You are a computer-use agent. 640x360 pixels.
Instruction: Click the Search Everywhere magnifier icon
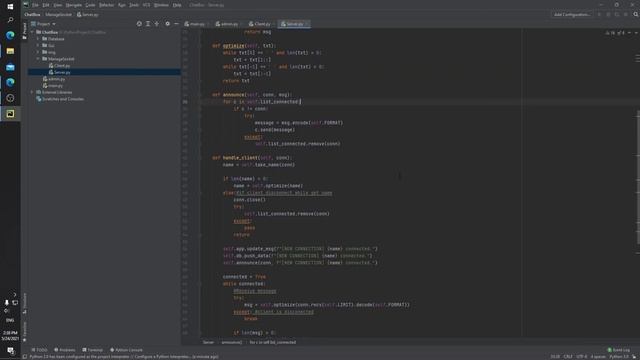tap(636, 15)
